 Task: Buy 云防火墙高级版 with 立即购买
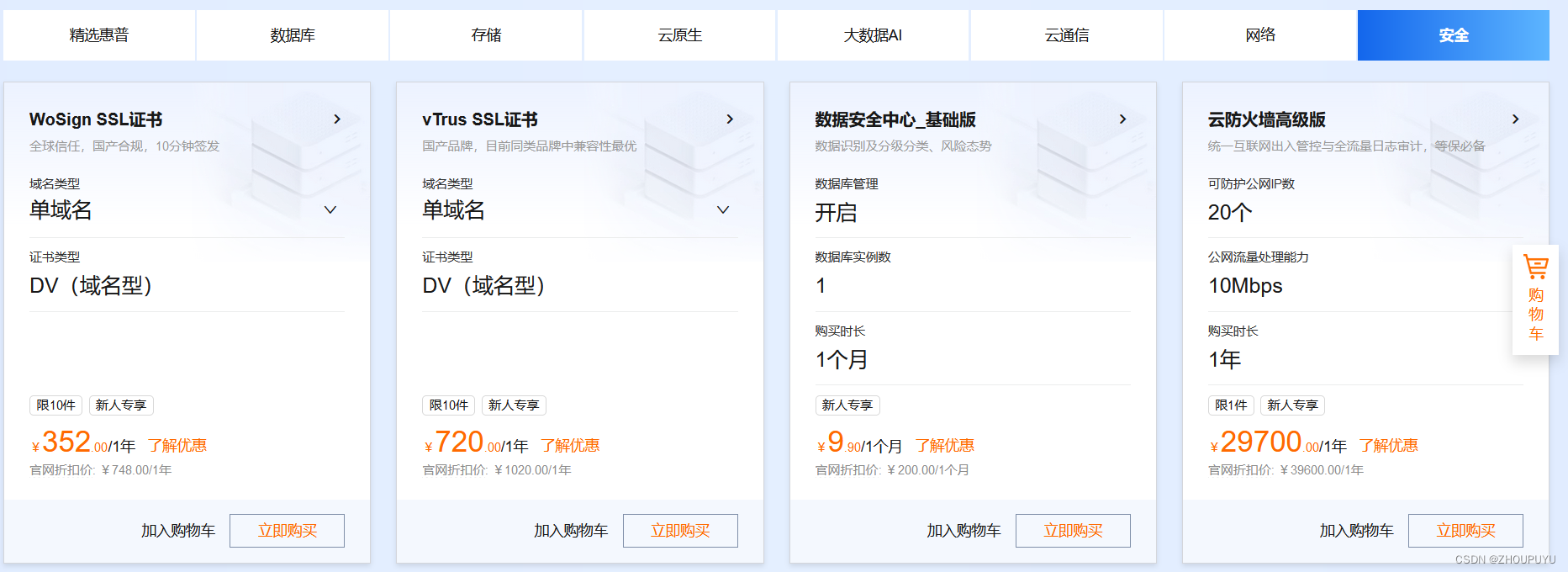click(x=1465, y=531)
